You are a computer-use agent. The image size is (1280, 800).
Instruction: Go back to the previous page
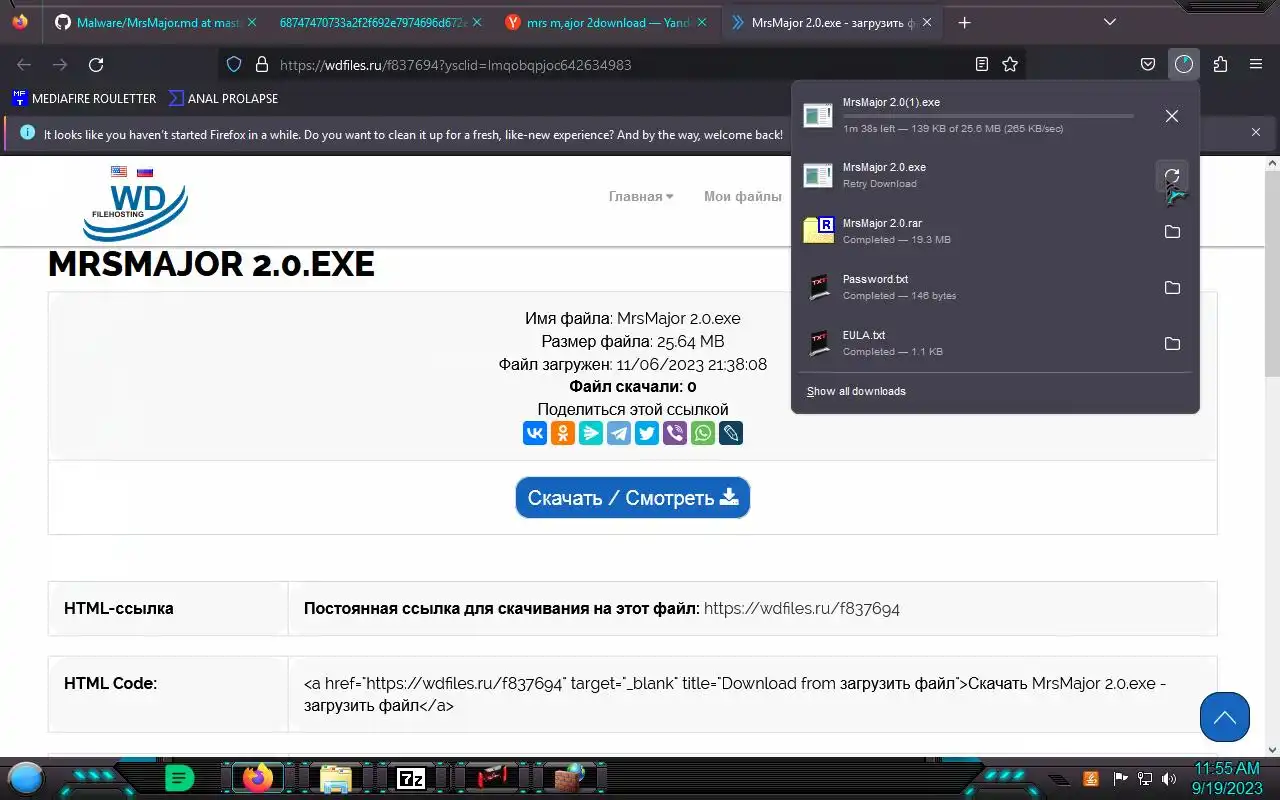click(24, 64)
